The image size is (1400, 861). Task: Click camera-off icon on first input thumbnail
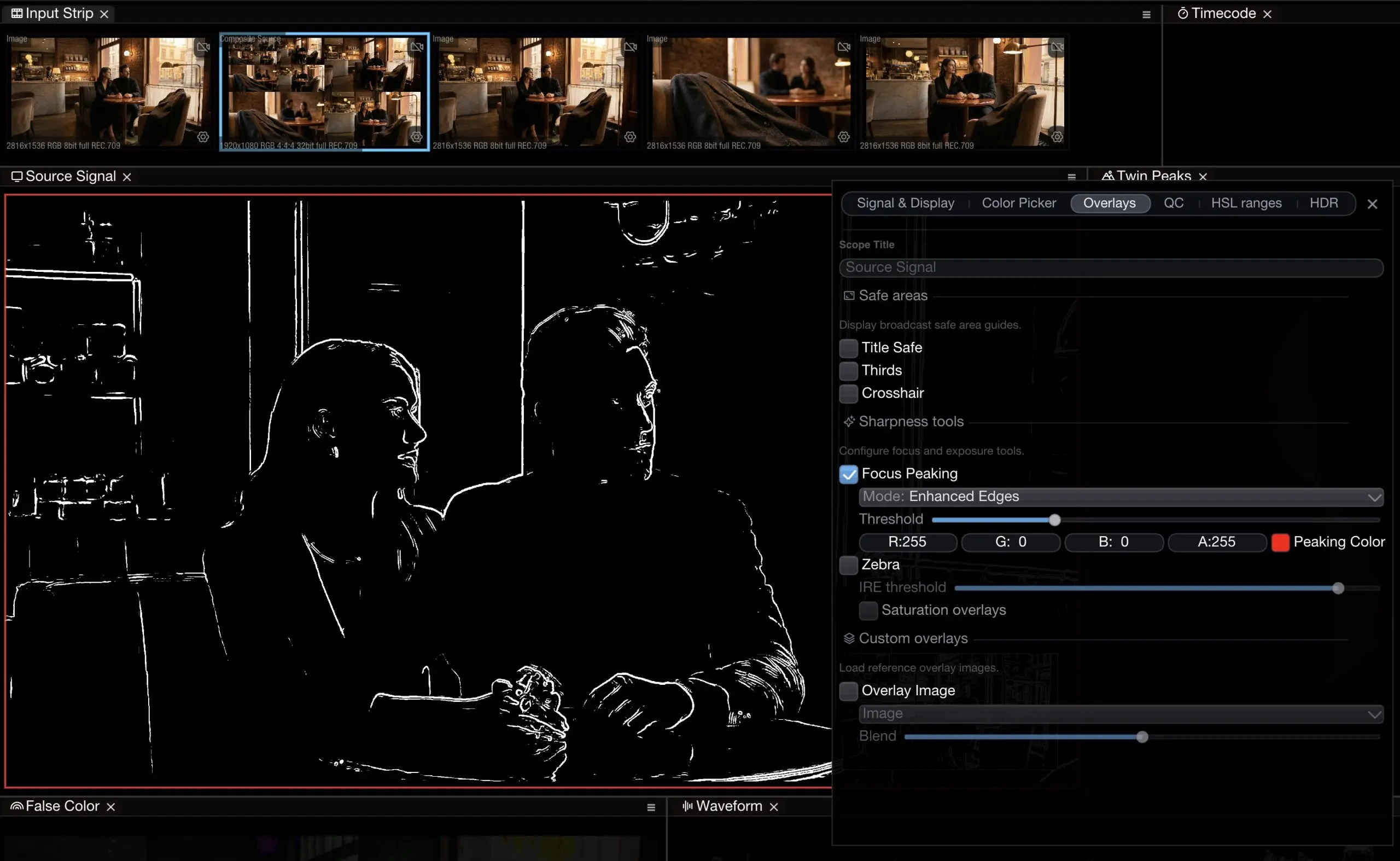pos(203,46)
